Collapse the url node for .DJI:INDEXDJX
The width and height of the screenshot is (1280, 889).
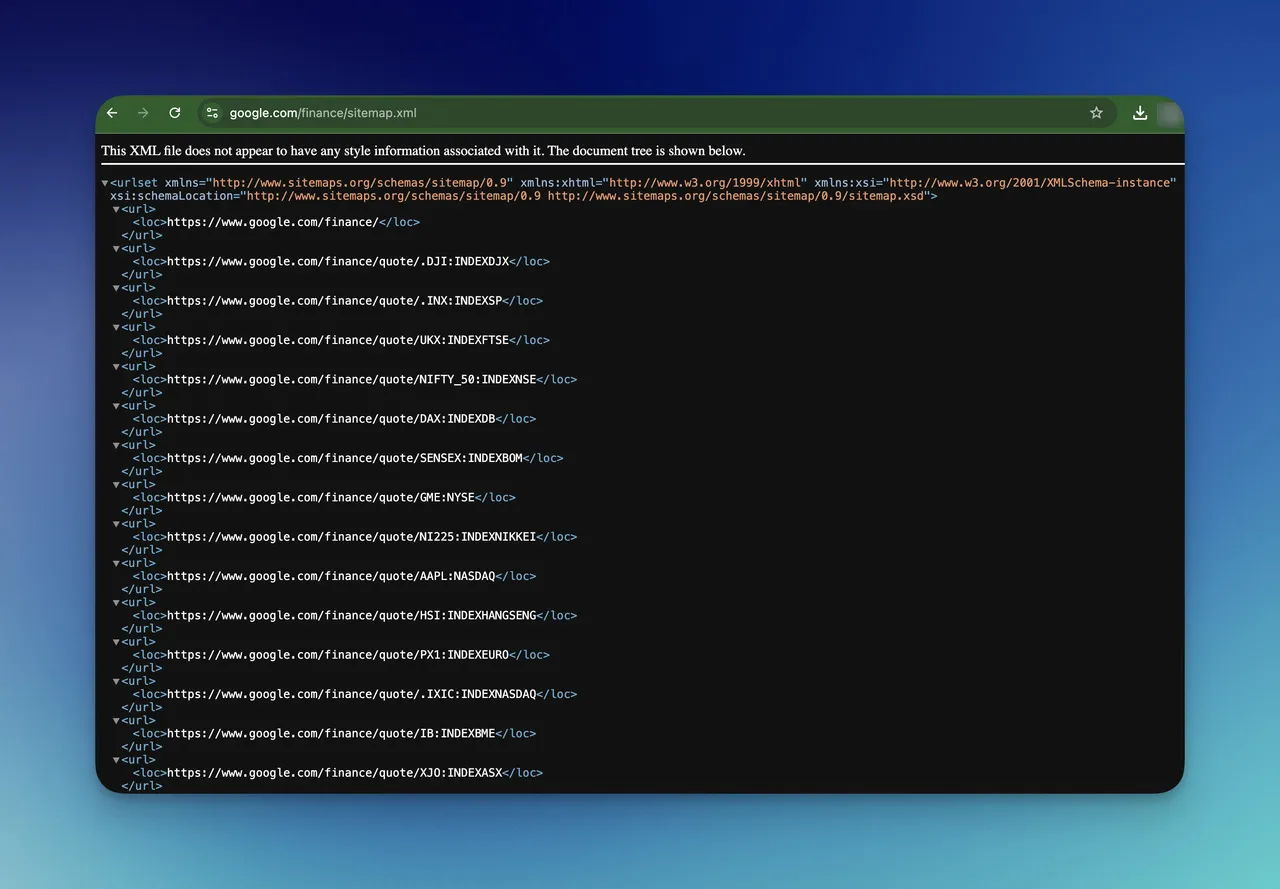[116, 249]
